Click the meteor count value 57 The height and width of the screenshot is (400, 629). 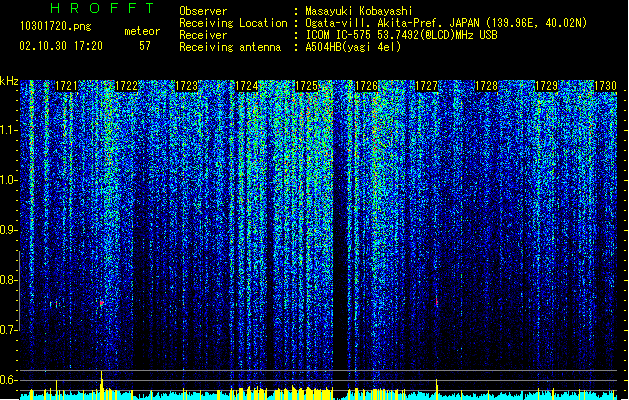click(145, 46)
